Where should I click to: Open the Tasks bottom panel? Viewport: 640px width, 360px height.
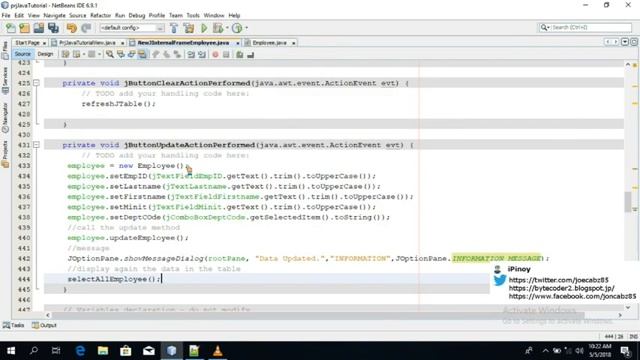click(x=14, y=325)
